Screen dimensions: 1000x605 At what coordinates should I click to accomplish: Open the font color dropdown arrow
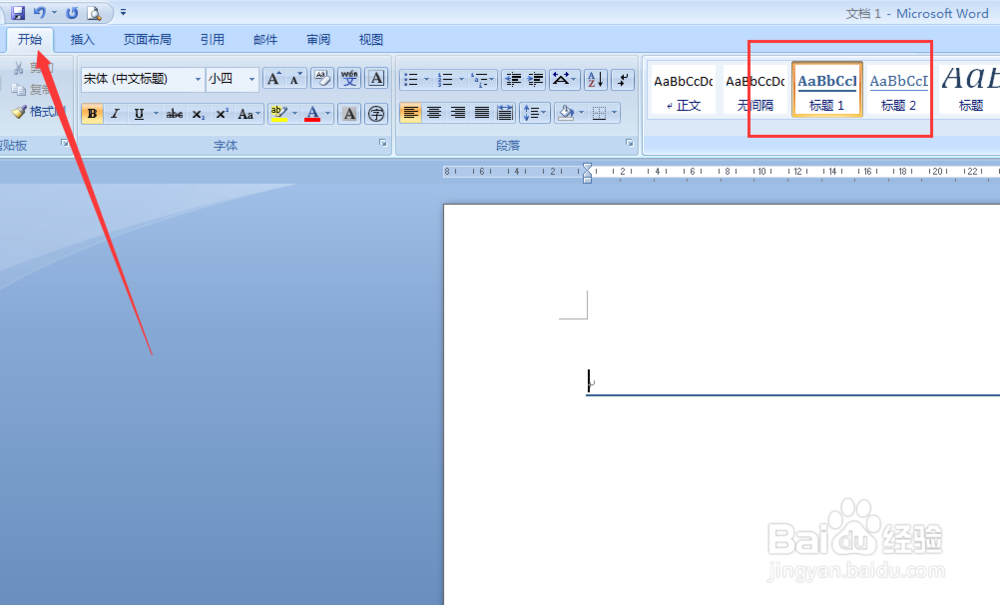pos(328,113)
